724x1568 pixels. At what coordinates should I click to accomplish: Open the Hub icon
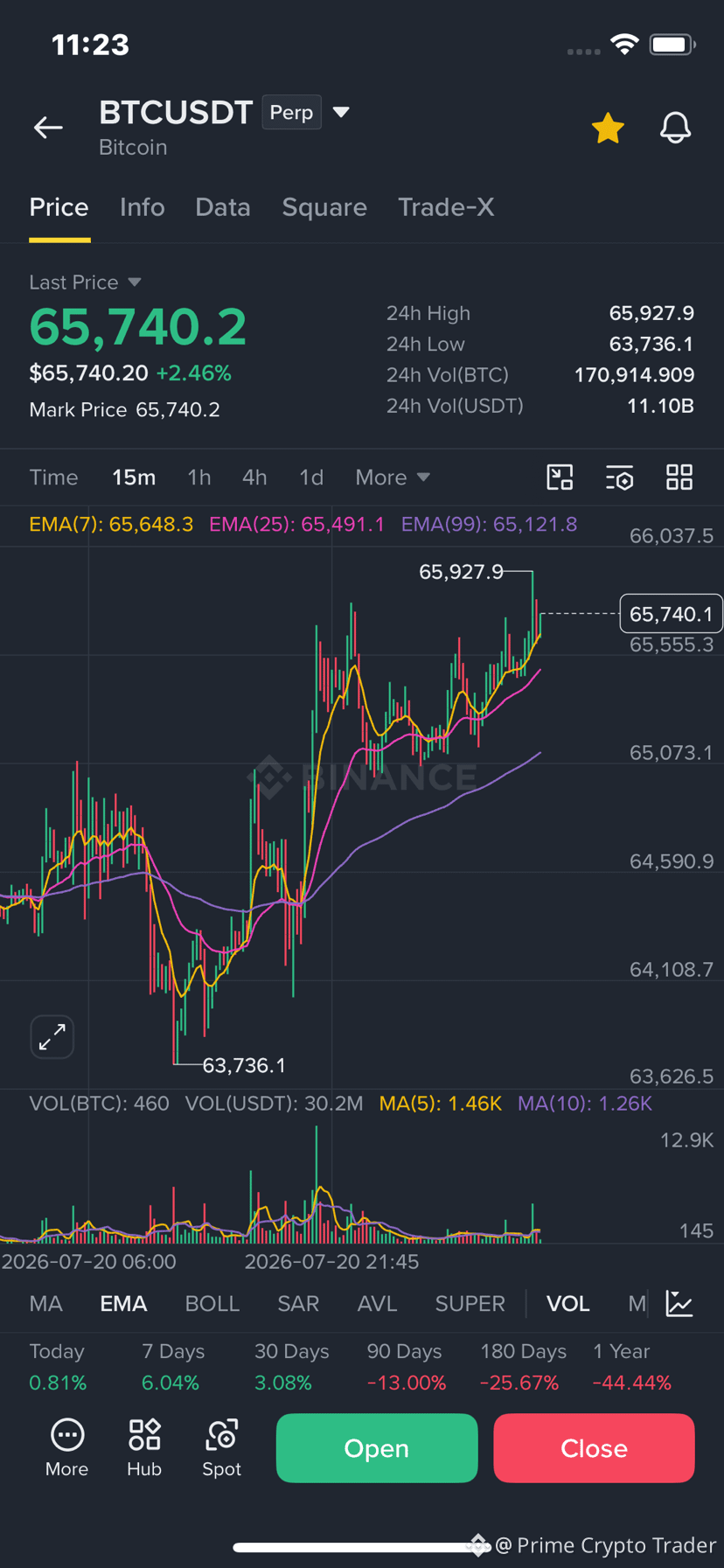point(144,1448)
